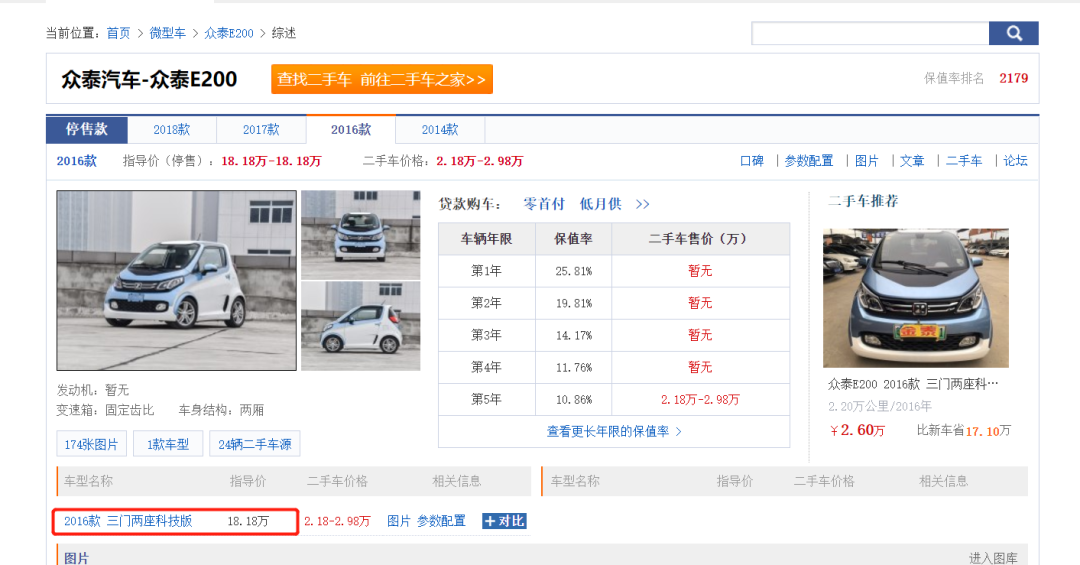View the side-view car thumbnail

pos(361,326)
